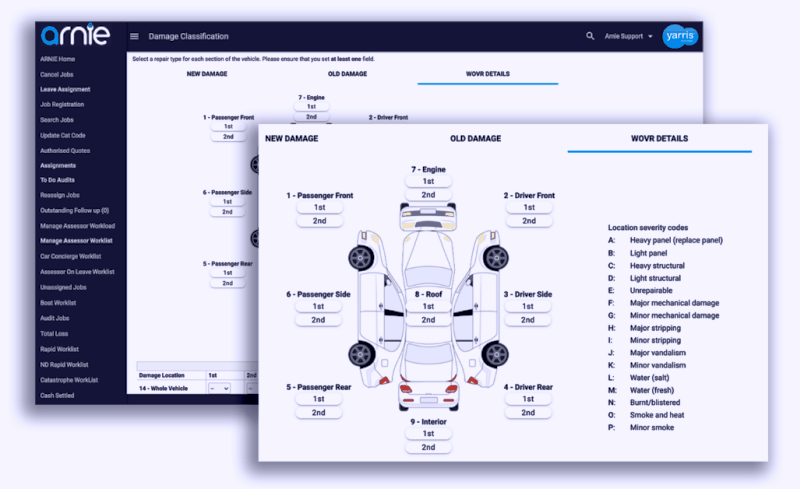Select 2nd under 4 - Driver Rear

pyautogui.click(x=528, y=412)
